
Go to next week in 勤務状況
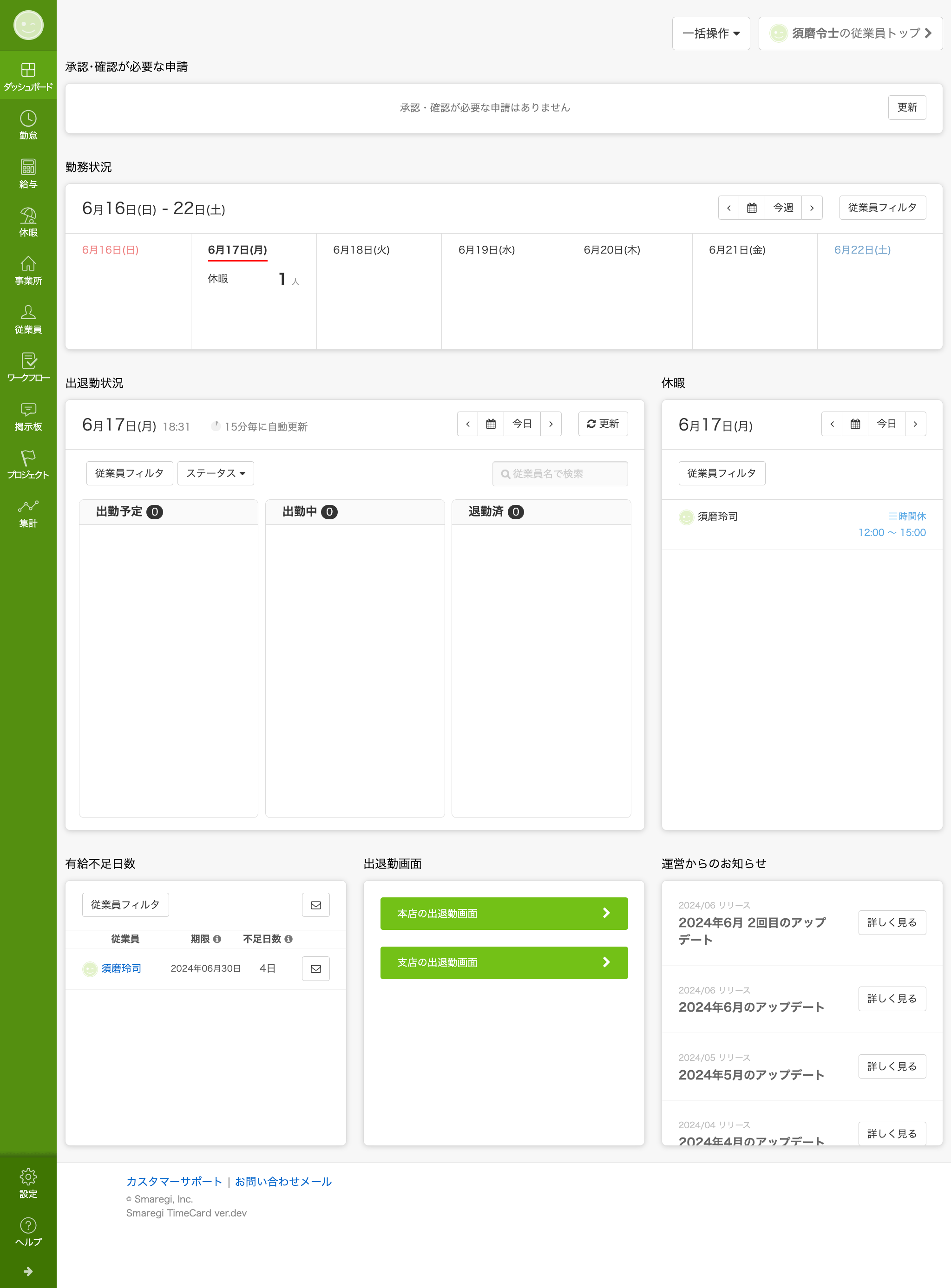click(x=812, y=208)
